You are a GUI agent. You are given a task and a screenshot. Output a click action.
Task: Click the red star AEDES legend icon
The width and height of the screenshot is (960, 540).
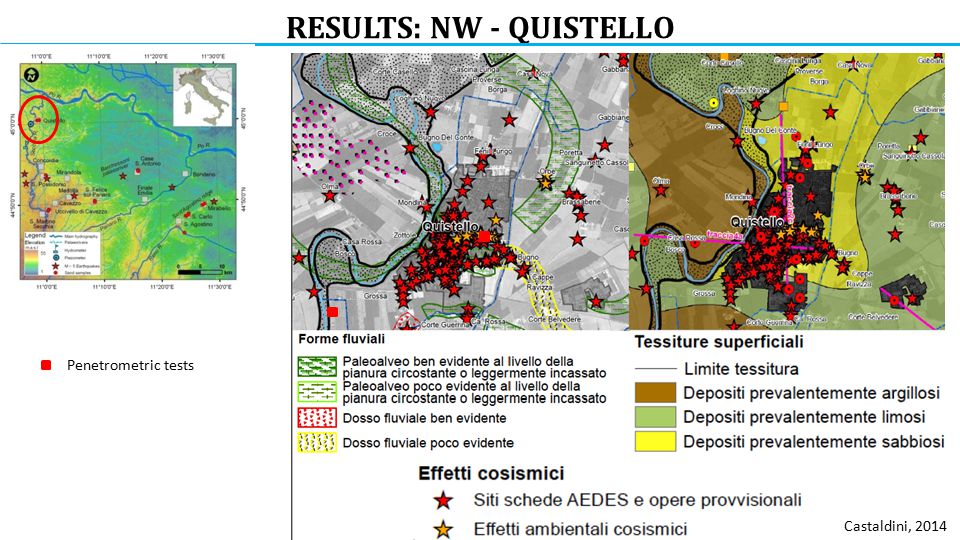pyautogui.click(x=443, y=501)
